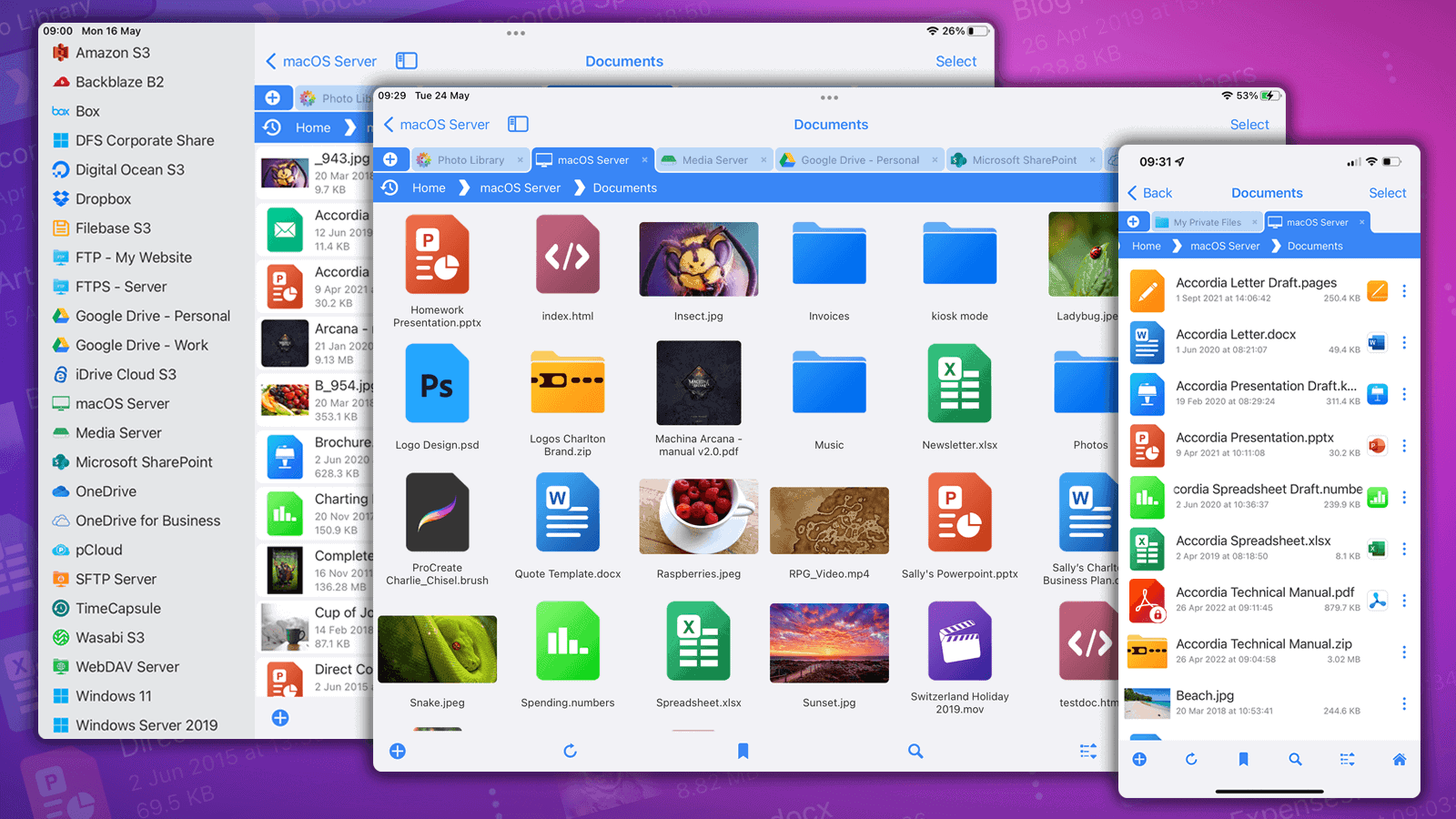Switch to the Media Server tab
The height and width of the screenshot is (819, 1456).
(714, 159)
